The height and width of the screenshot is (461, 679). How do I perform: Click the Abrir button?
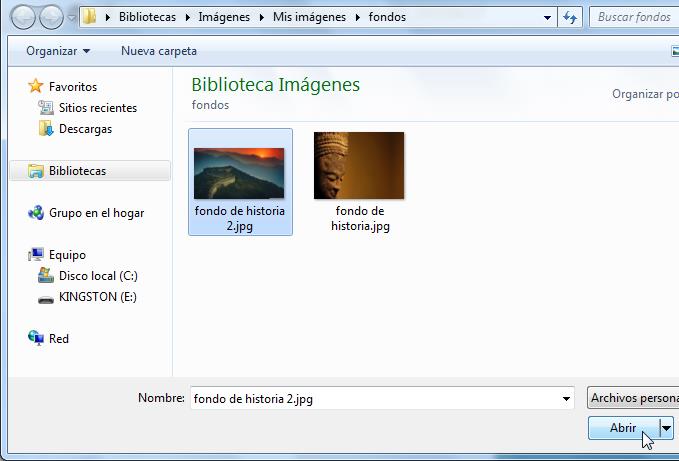623,427
